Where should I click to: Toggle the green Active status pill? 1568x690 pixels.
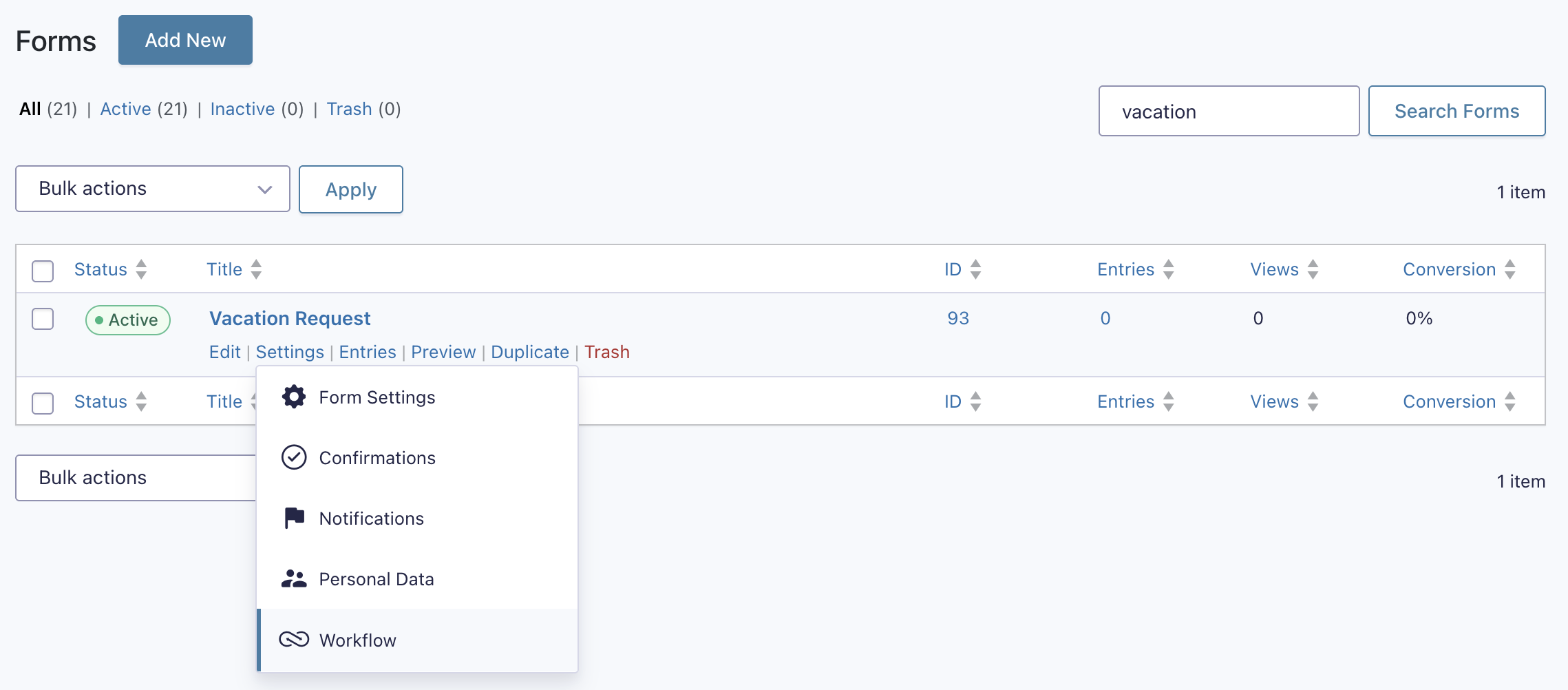[x=128, y=320]
